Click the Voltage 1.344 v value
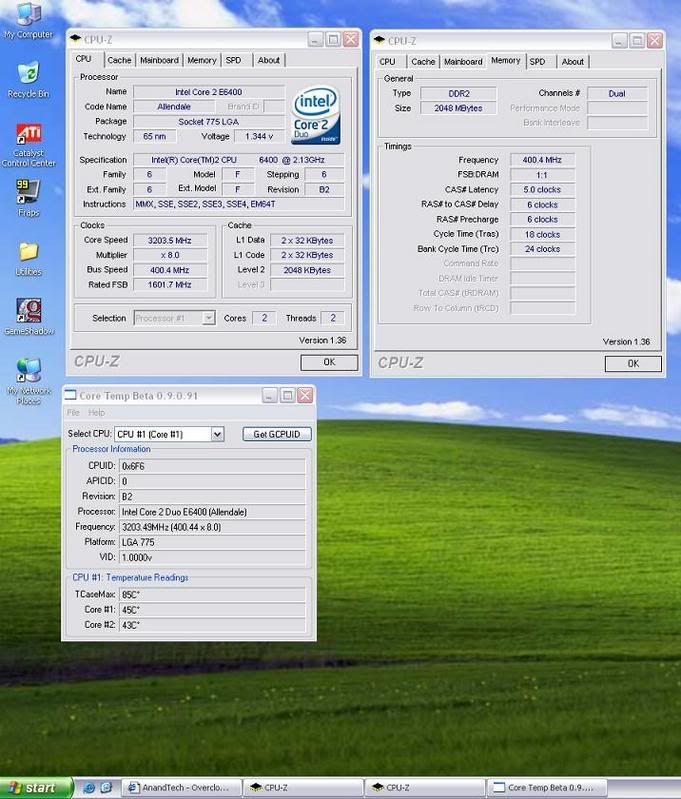The image size is (681, 799). tap(259, 137)
